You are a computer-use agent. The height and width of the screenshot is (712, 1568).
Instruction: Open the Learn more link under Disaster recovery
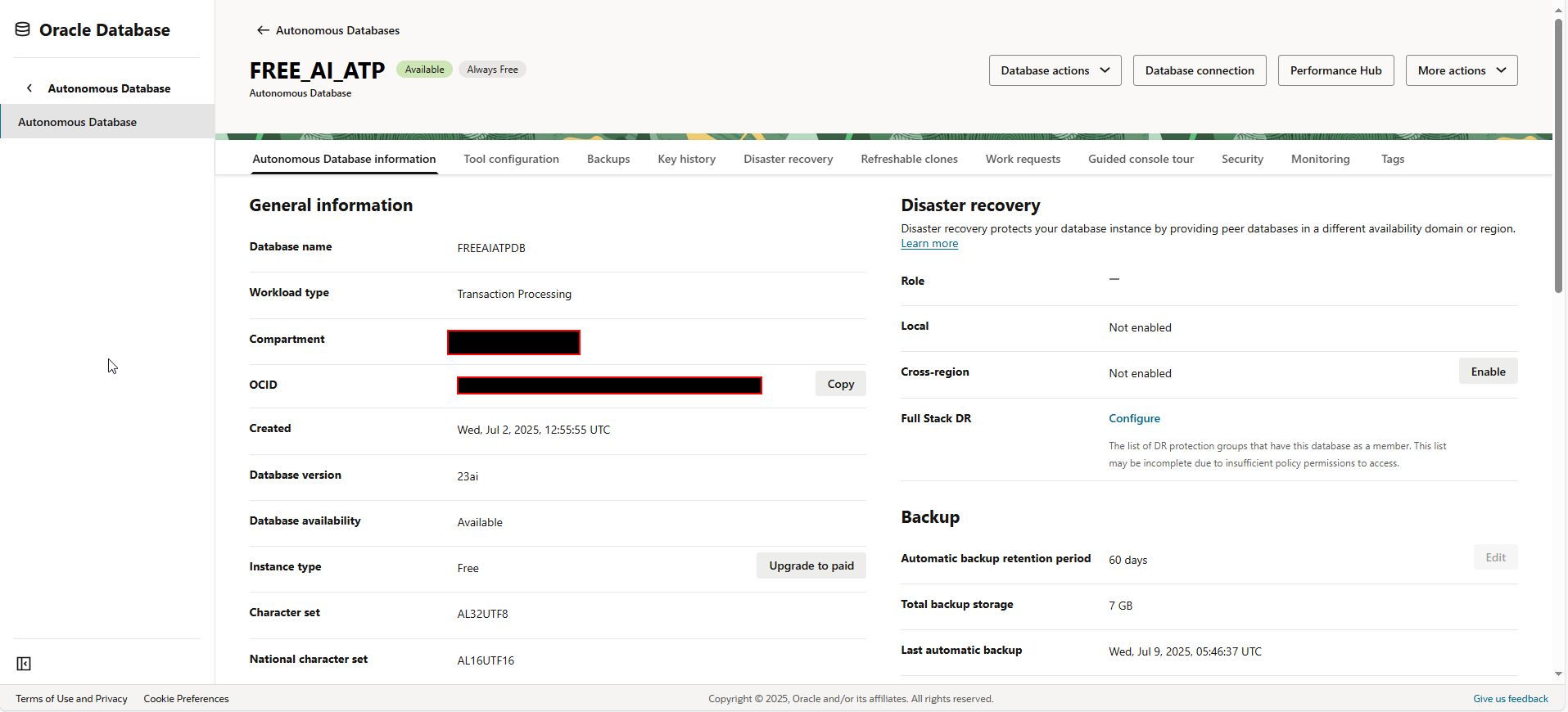pos(929,244)
